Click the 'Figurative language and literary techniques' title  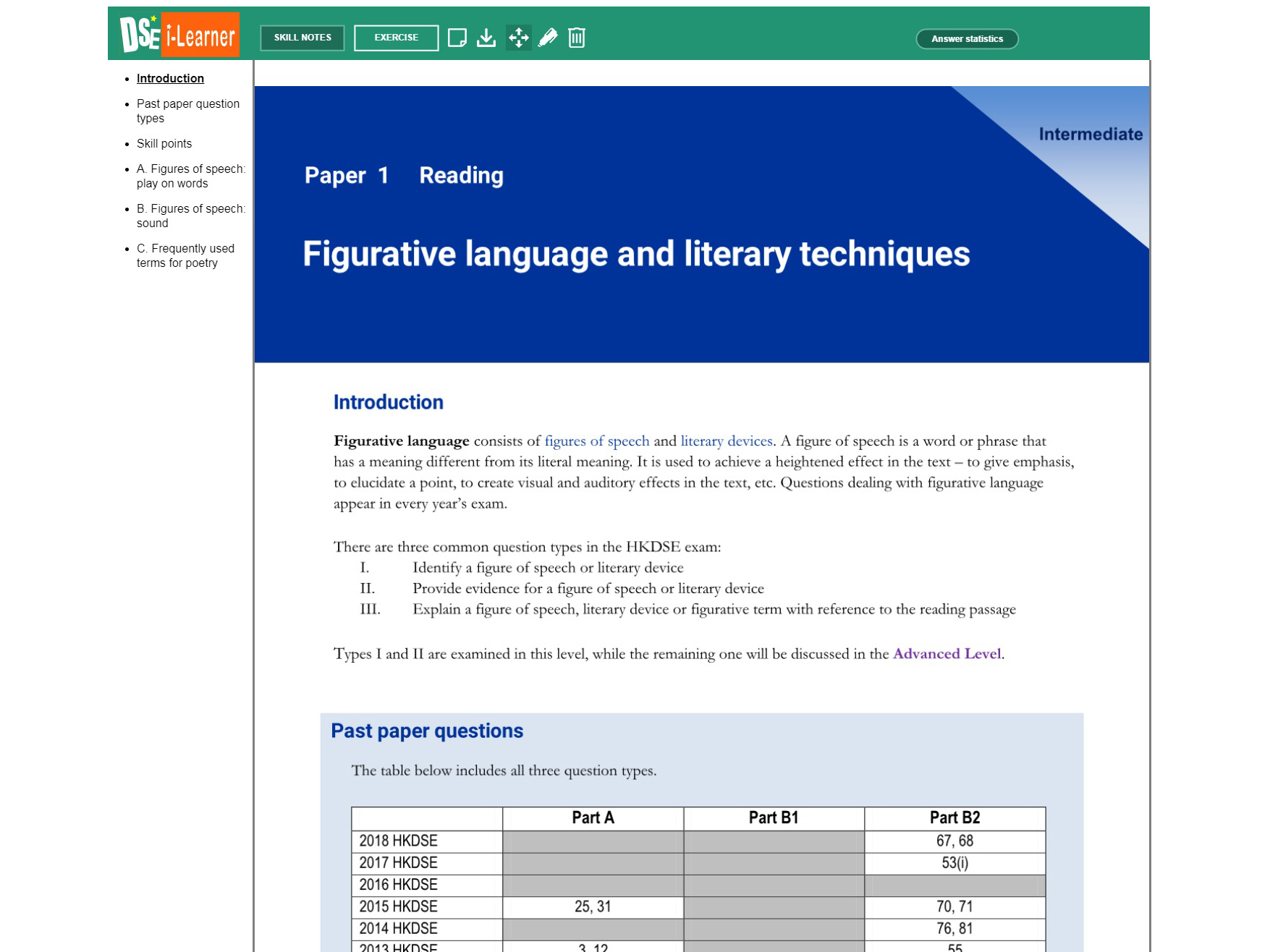pyautogui.click(x=636, y=254)
